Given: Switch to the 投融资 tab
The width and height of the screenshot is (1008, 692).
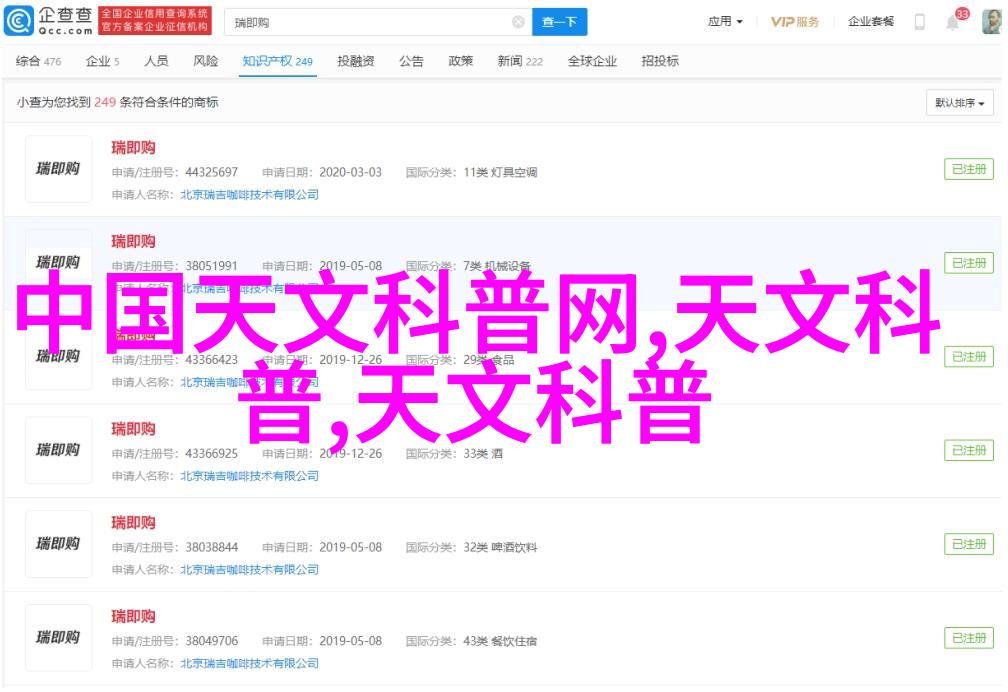Looking at the screenshot, I should pos(356,61).
